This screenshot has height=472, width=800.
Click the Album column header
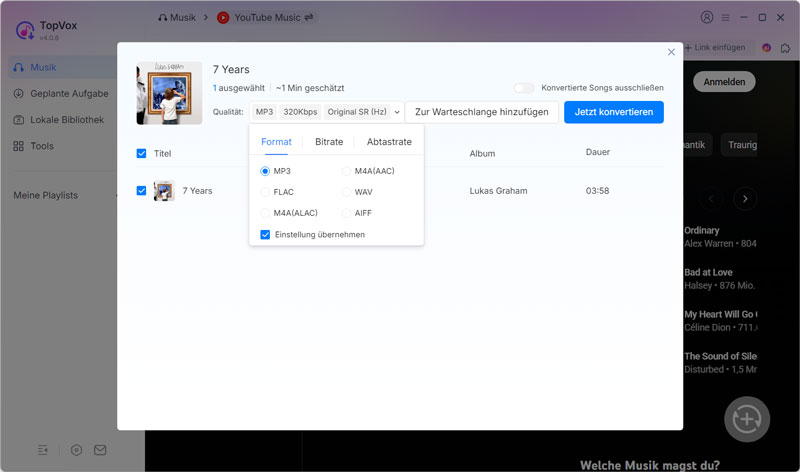482,154
